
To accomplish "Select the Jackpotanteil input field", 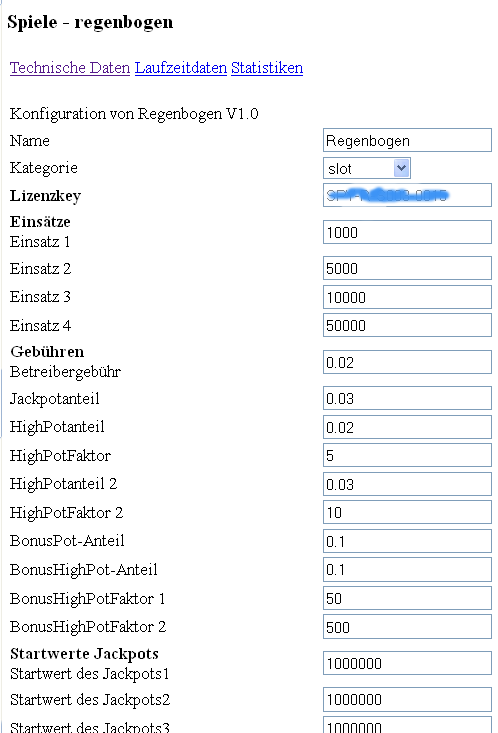I will [x=407, y=398].
